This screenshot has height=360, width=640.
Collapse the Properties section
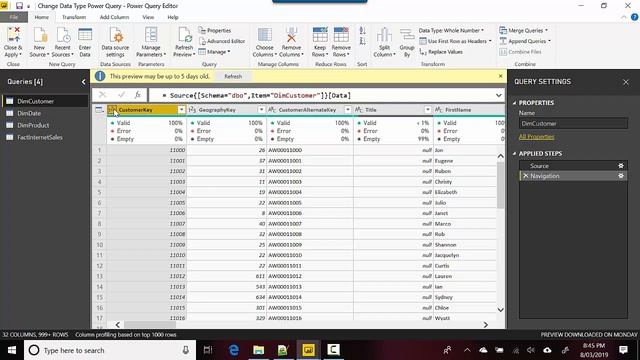pos(514,103)
